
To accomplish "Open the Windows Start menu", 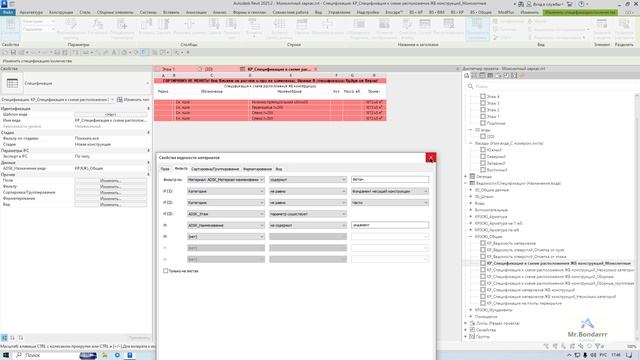I will pyautogui.click(x=6, y=355).
